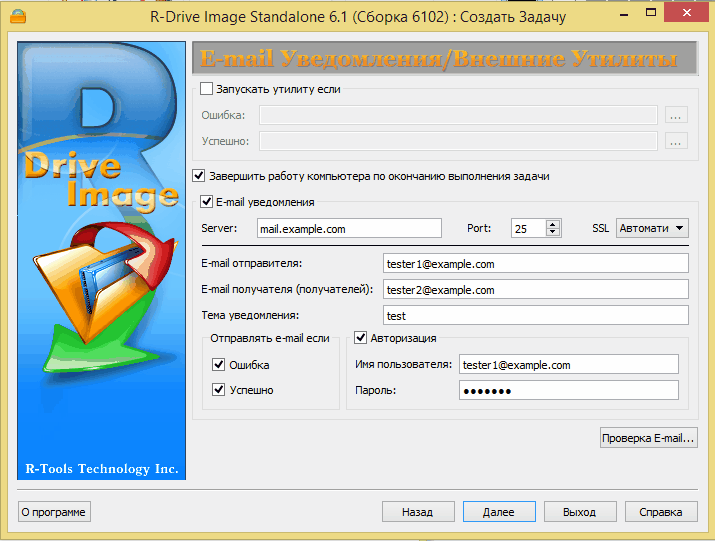This screenshot has height=541, width=715.
Task: Click the "Port:" label
Action: [479, 228]
